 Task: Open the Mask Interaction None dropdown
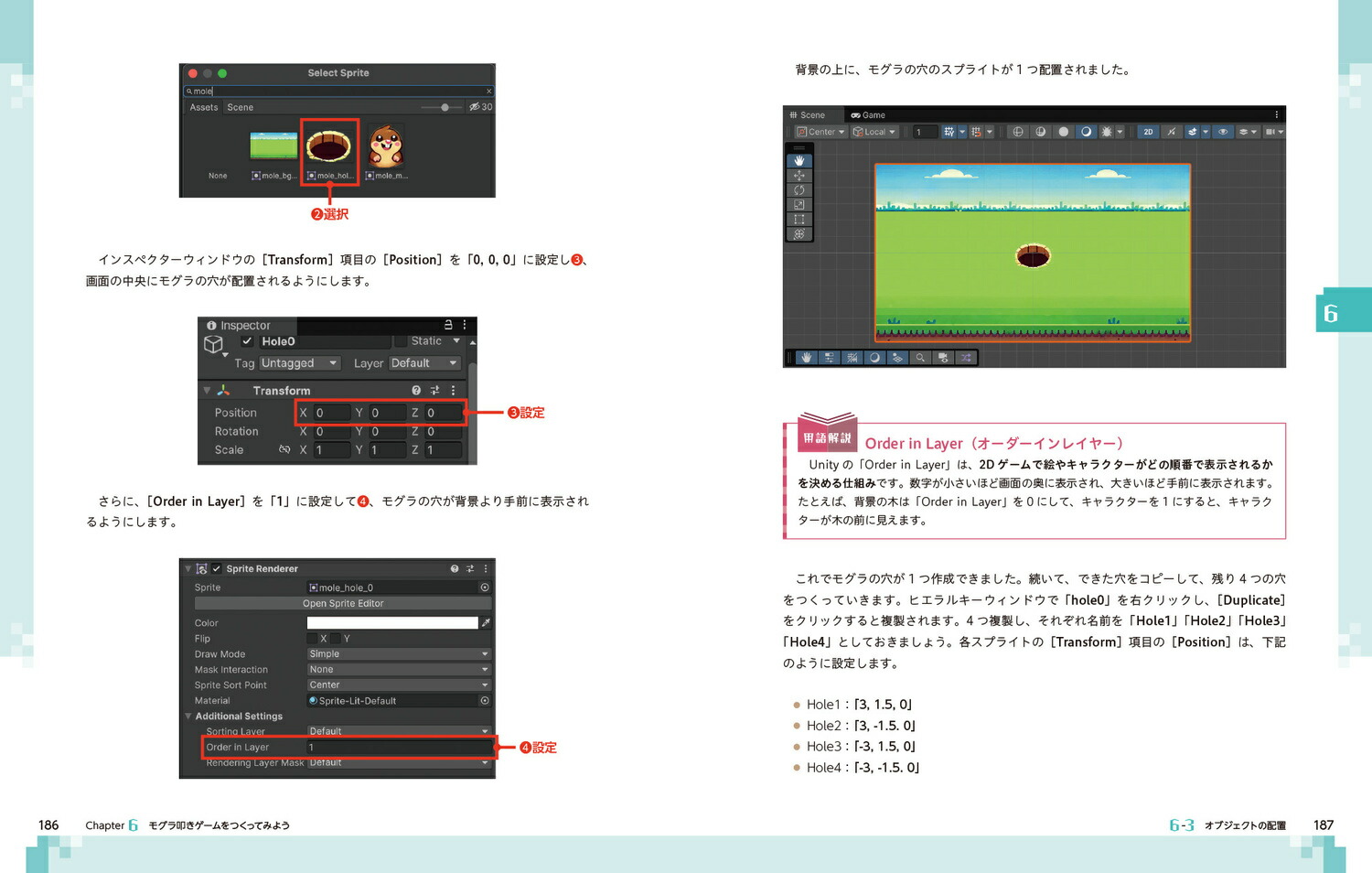(399, 670)
